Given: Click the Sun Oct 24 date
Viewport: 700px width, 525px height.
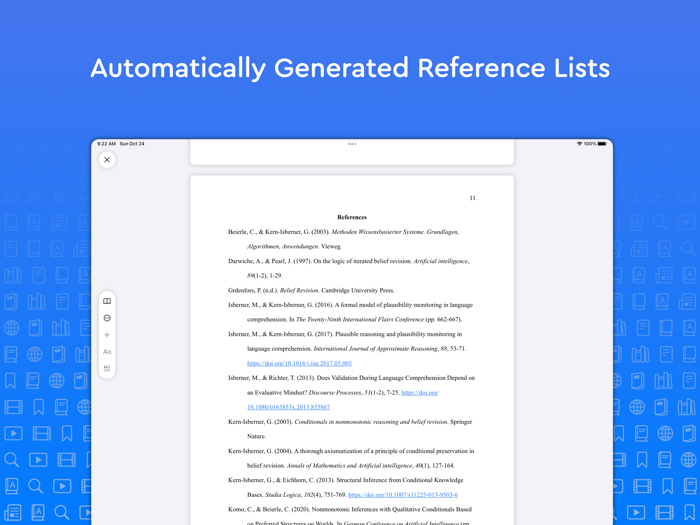Looking at the screenshot, I should pos(132,144).
